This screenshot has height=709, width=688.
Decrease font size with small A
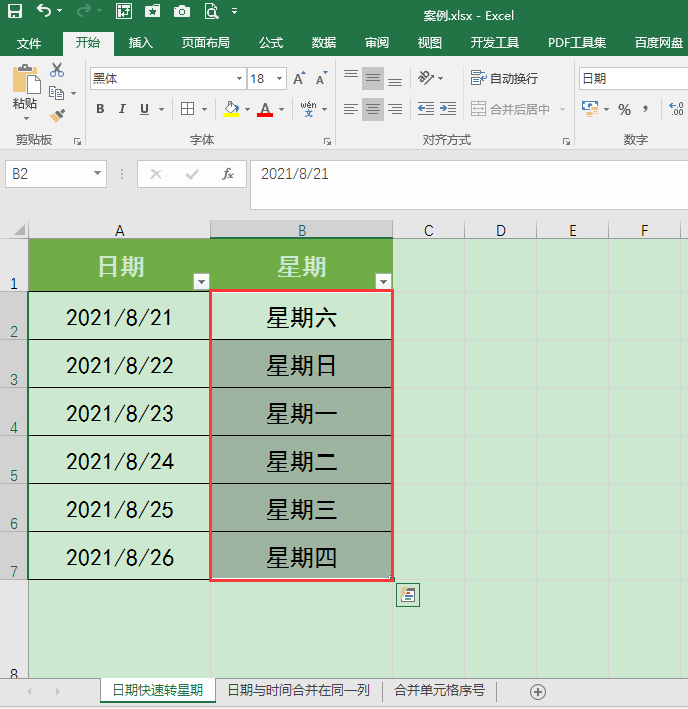coord(321,78)
